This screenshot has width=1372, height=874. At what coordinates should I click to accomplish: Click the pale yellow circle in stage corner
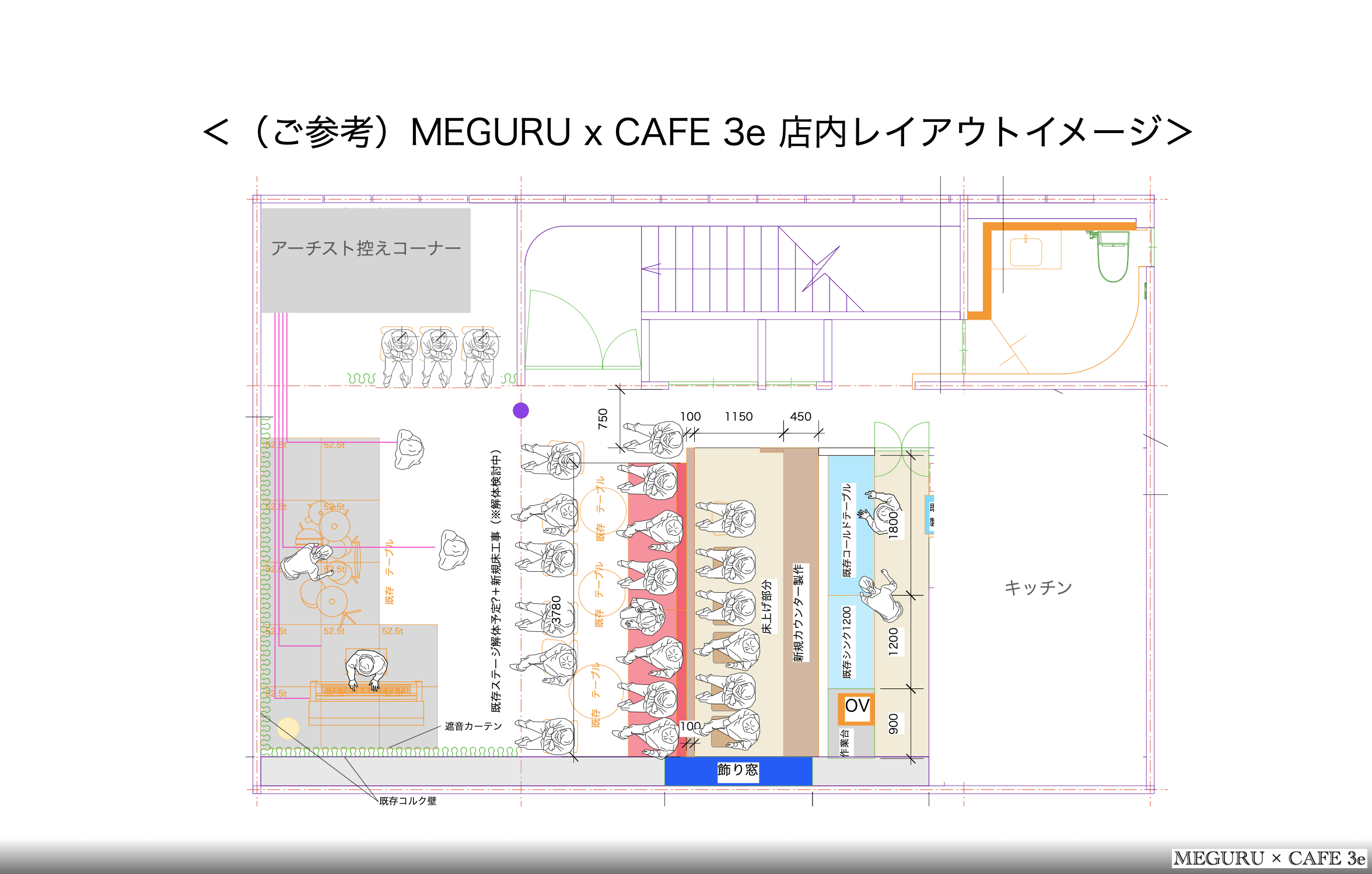(x=288, y=728)
